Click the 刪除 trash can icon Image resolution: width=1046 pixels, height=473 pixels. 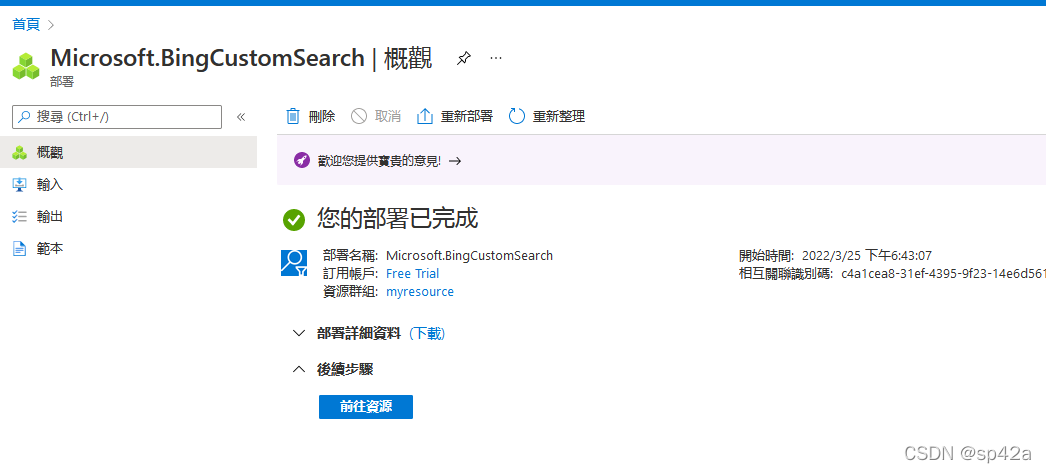[293, 116]
